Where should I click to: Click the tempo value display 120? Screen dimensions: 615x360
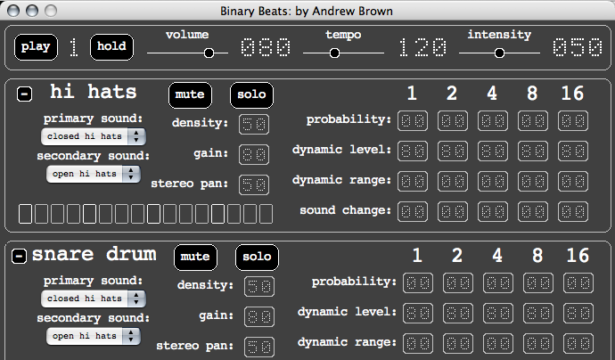pos(422,47)
